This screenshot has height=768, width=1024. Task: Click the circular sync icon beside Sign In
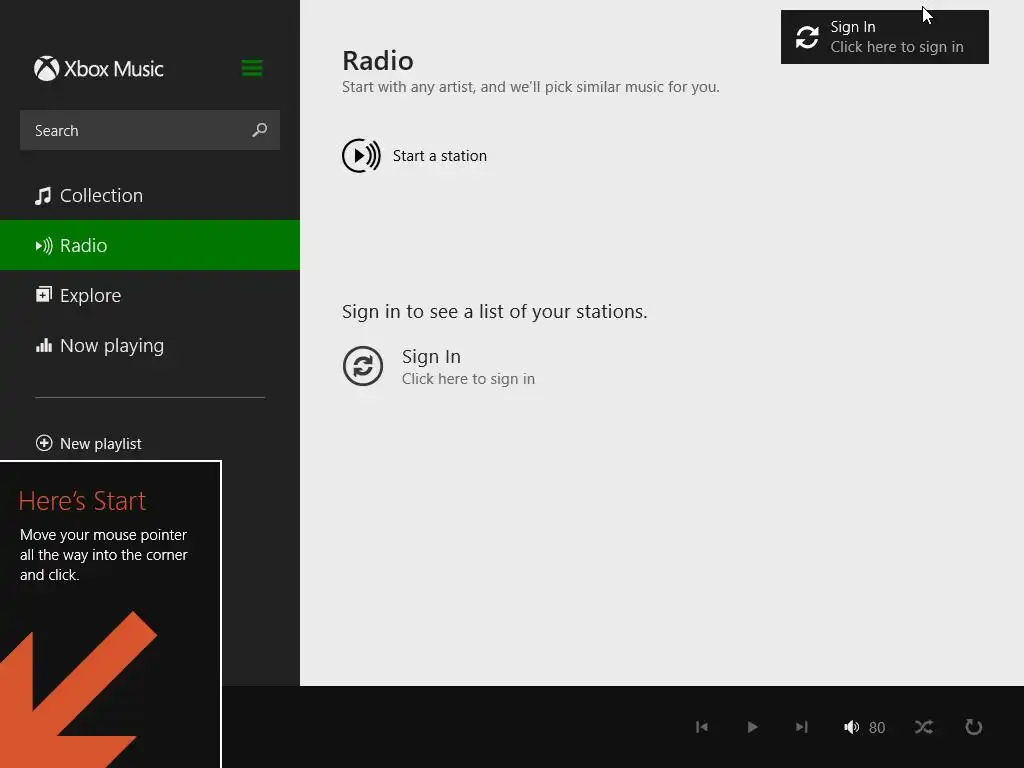click(x=362, y=366)
